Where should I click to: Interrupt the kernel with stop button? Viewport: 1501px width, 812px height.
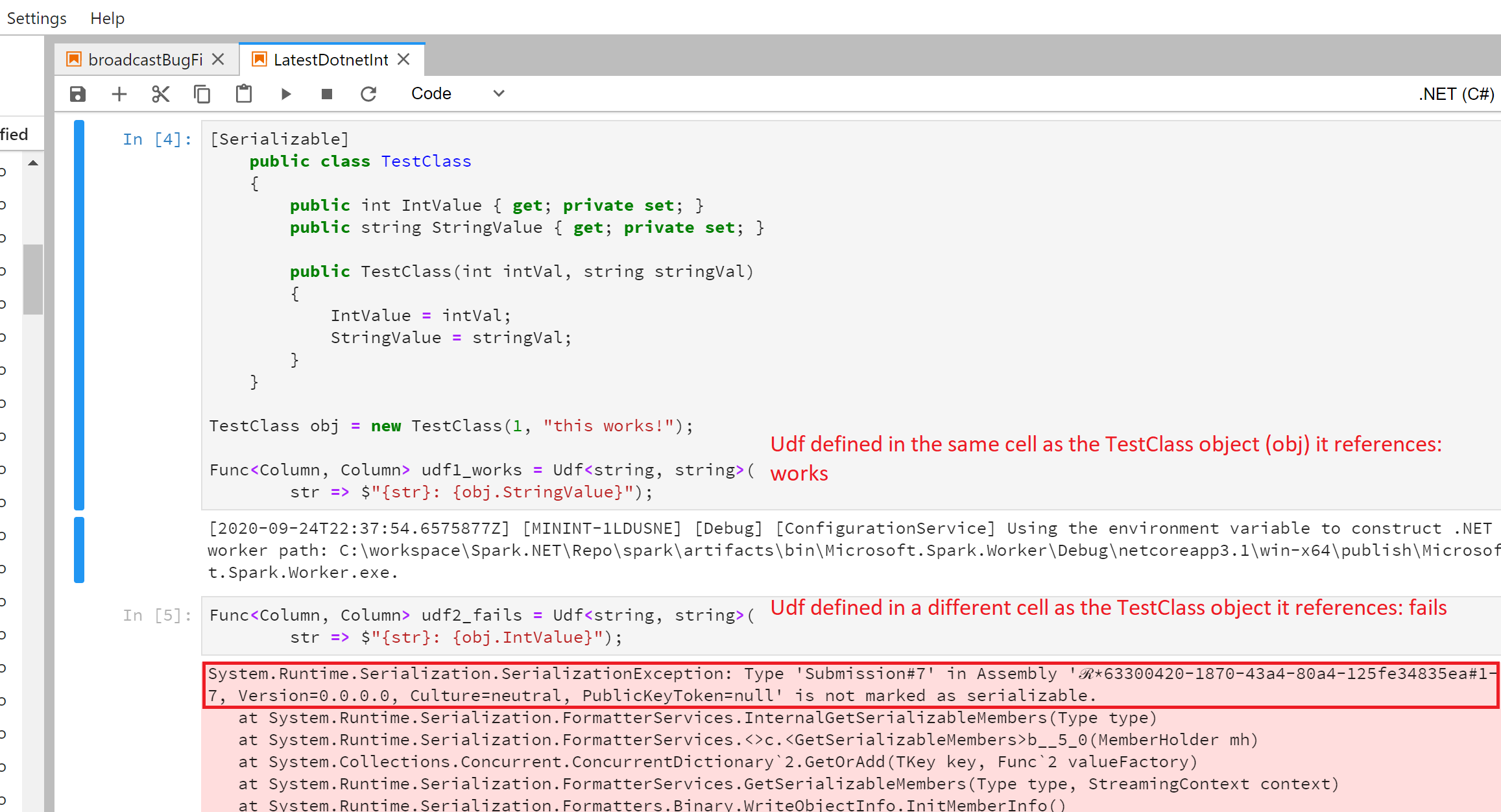[x=326, y=93]
